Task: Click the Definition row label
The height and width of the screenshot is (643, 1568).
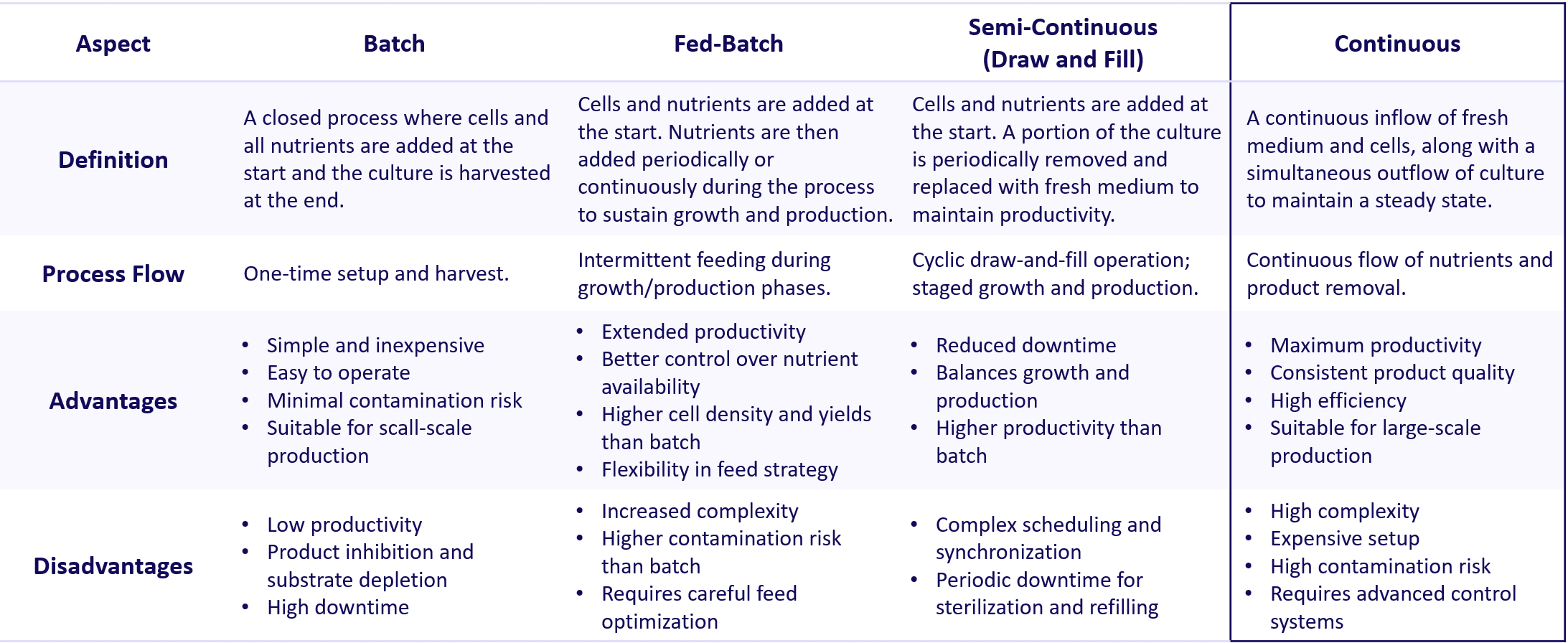Action: [x=113, y=159]
